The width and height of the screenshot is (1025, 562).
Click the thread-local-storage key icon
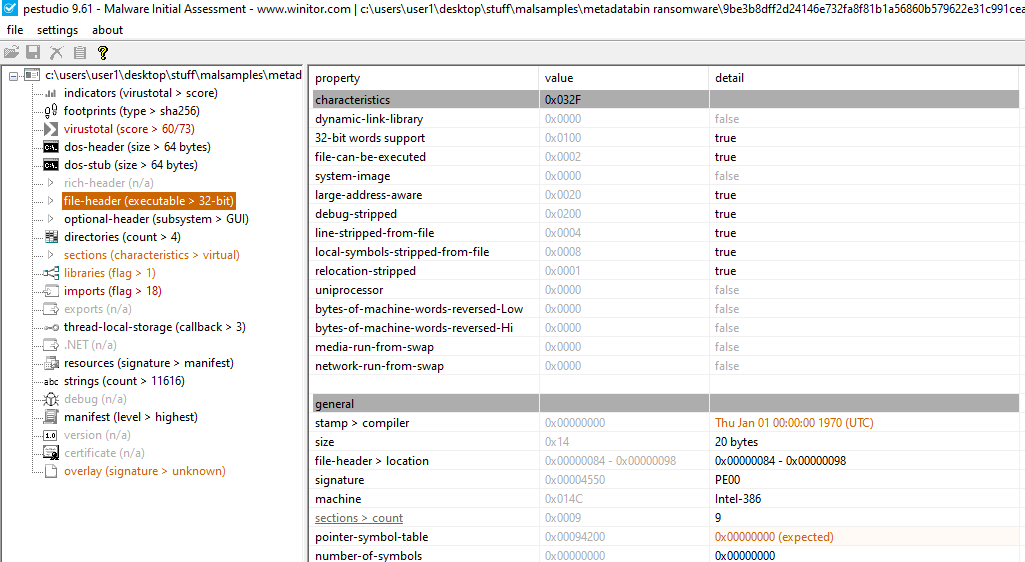pyautogui.click(x=51, y=327)
